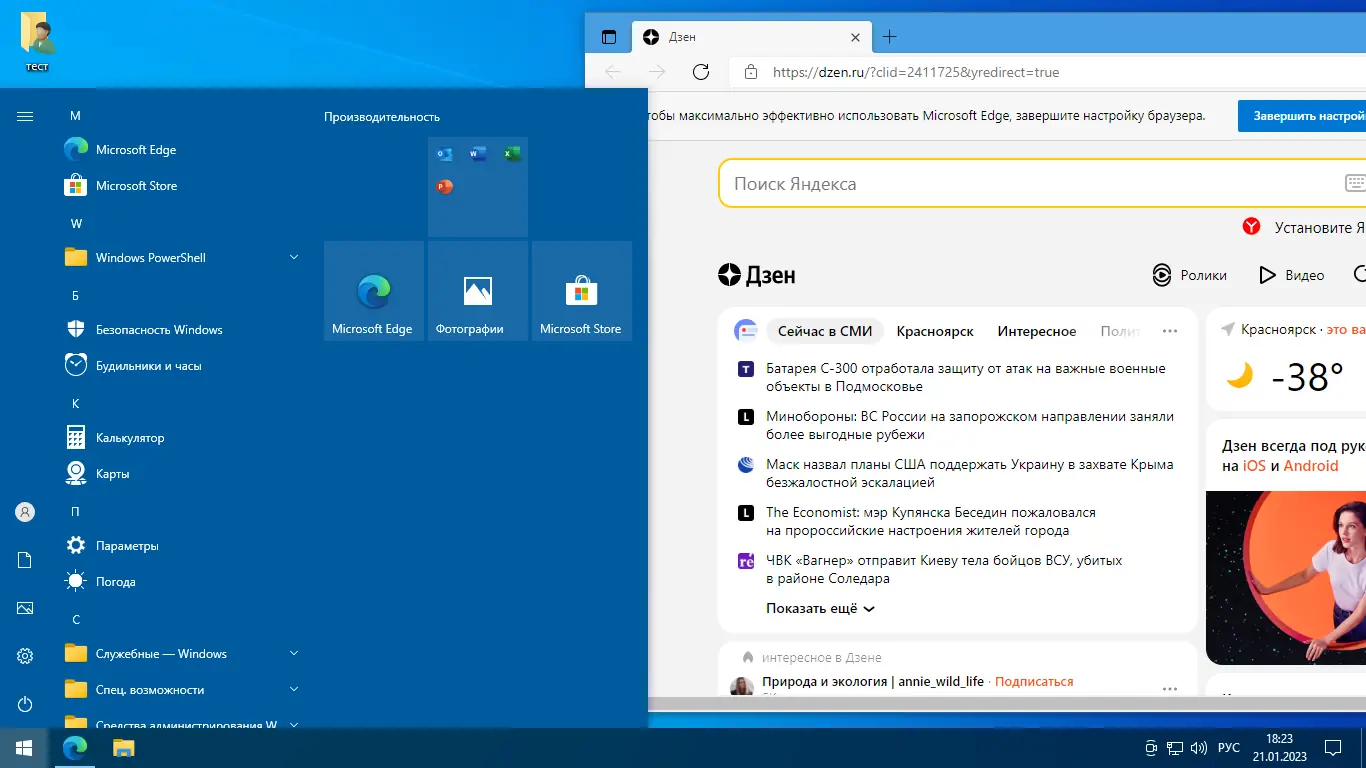Close the Дзен browser tab
1366x768 pixels.
pyautogui.click(x=855, y=37)
